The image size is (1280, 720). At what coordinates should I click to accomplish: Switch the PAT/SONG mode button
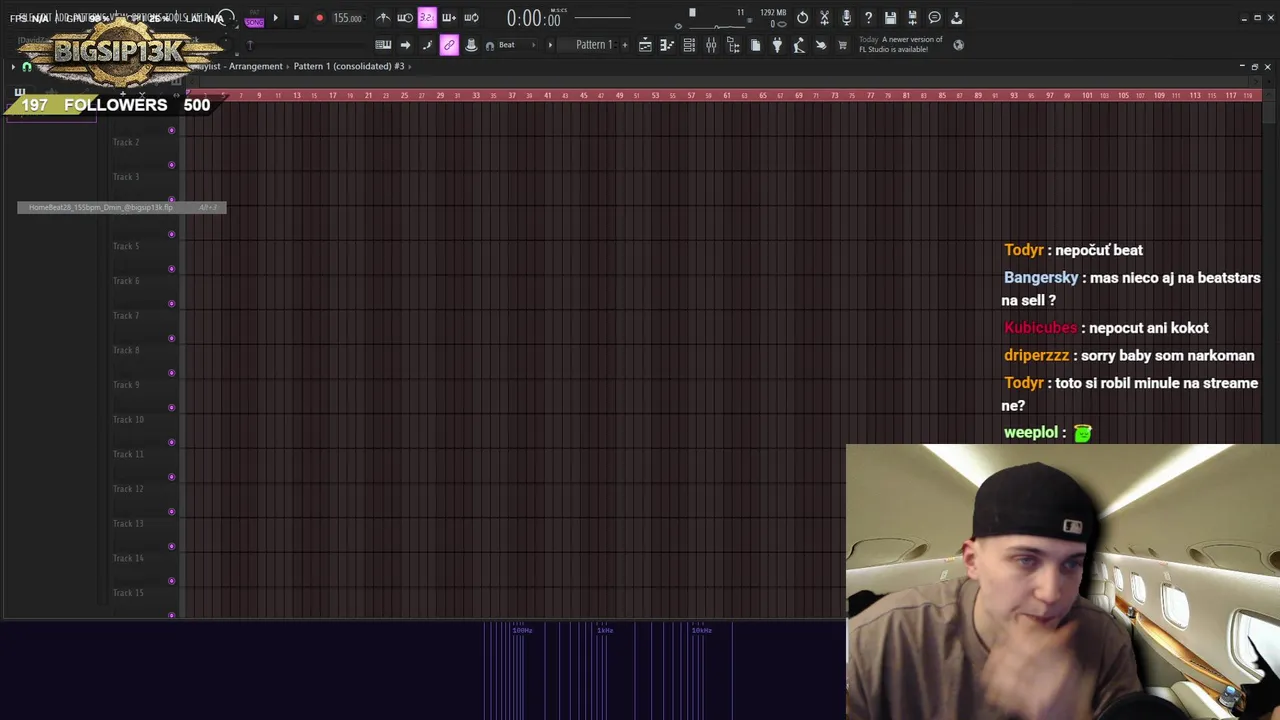pos(254,19)
